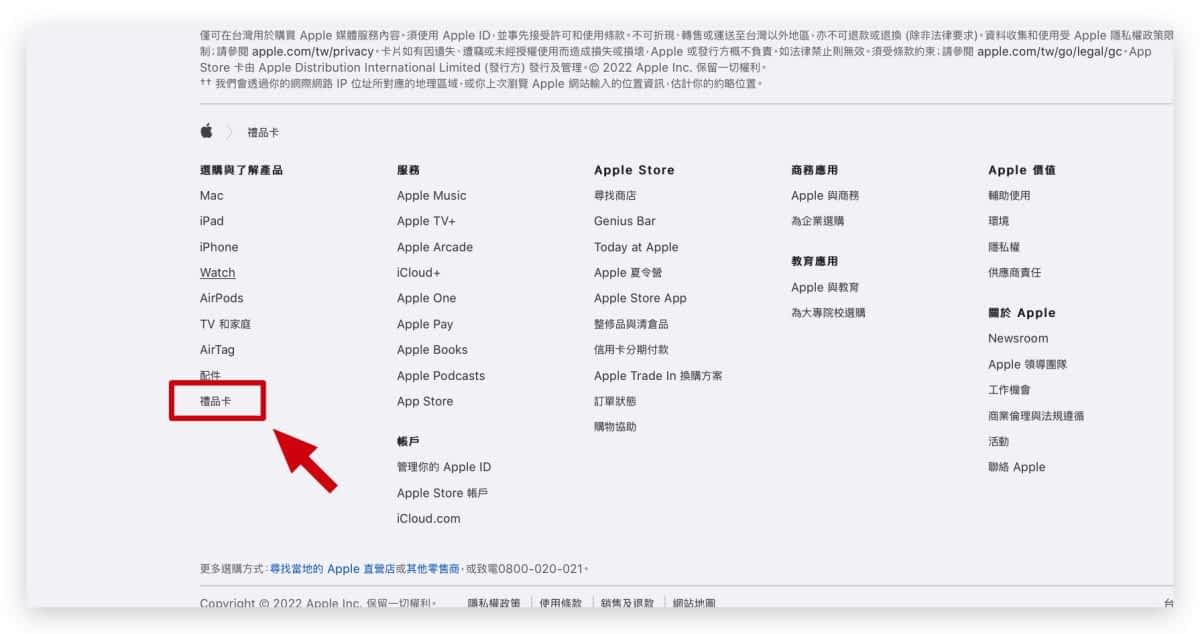Select 為大專院校選購 link
The width and height of the screenshot is (1200, 634).
pos(828,313)
